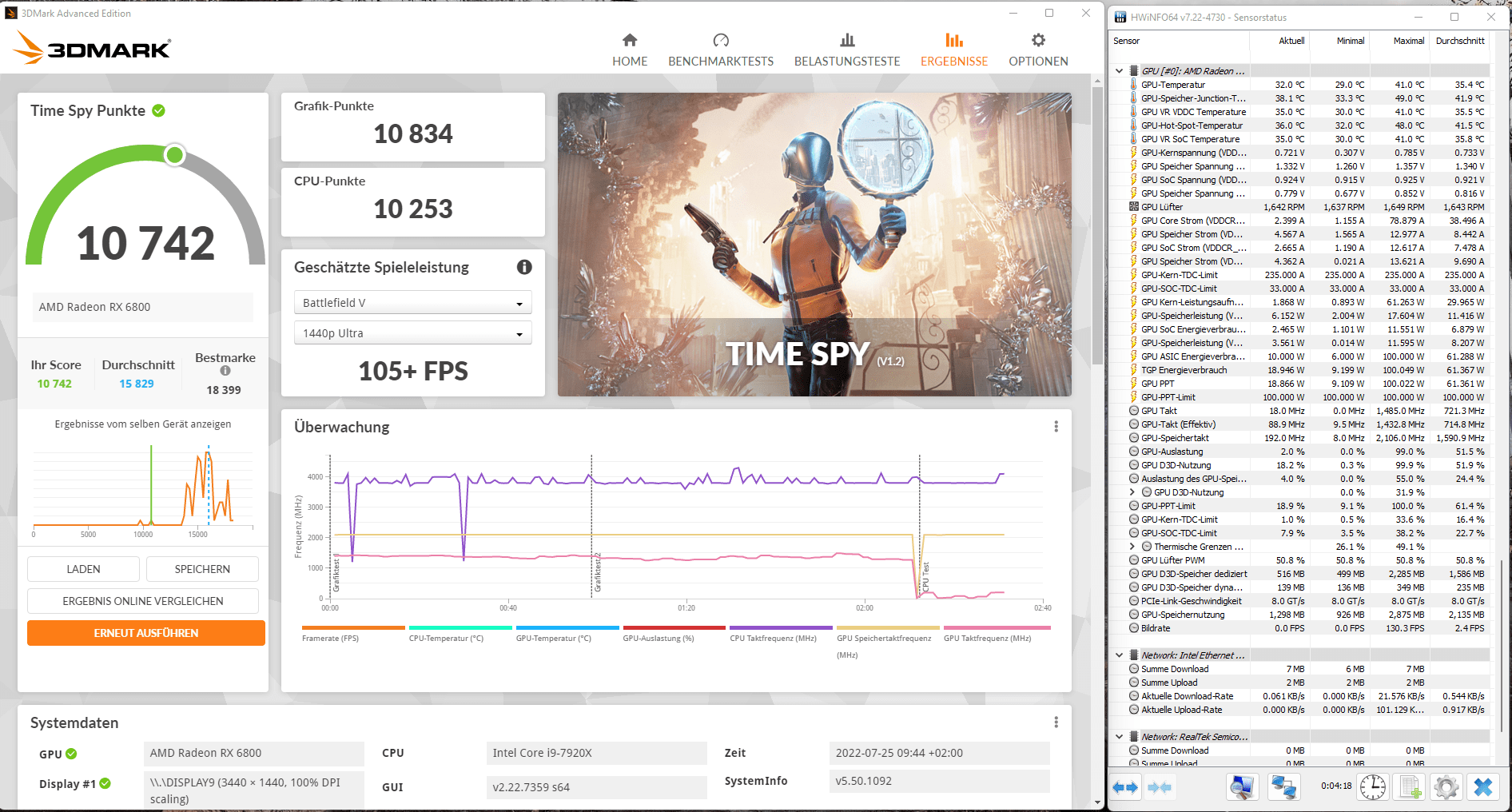Expand GPU D3D-Nutzung sub-group in HWiNFO
This screenshot has width=1512, height=812.
(x=1132, y=492)
